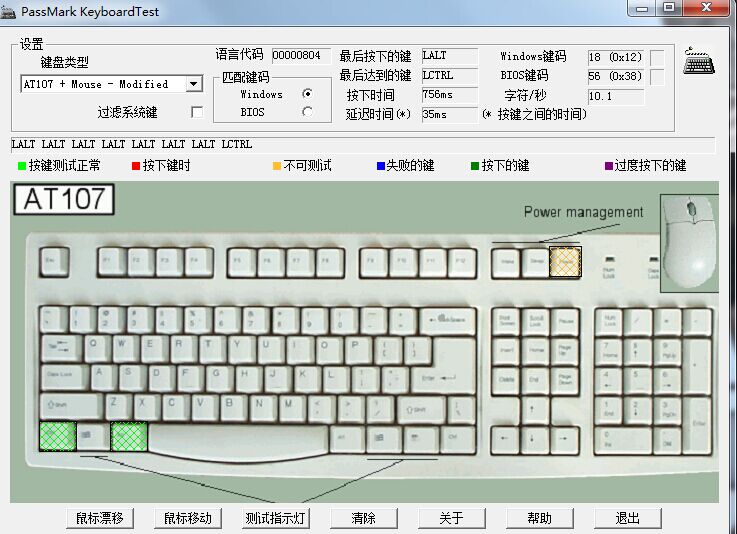This screenshot has width=737, height=534.
Task: Click the 最后按下的键 field showing LALT
Action: click(x=450, y=55)
